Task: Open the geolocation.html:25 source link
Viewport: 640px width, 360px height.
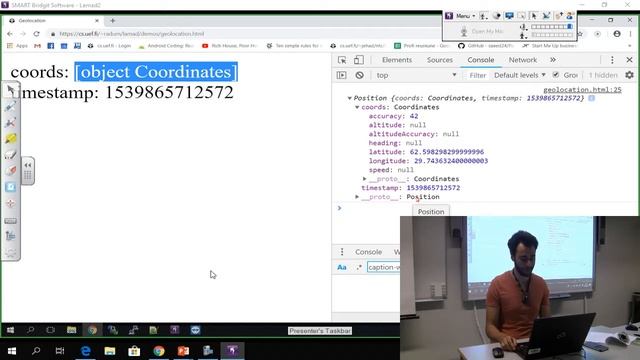Action: 582,89
